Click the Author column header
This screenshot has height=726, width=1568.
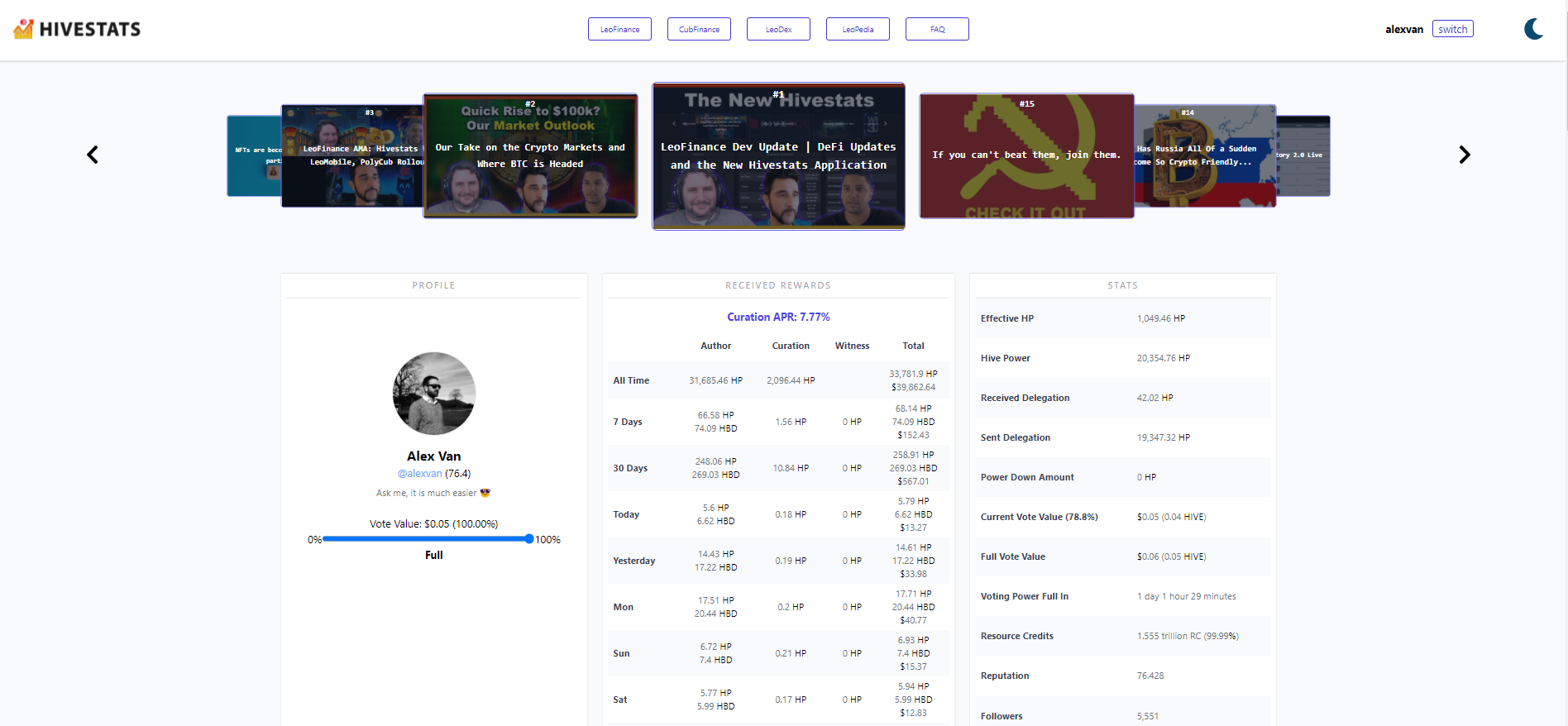point(716,346)
